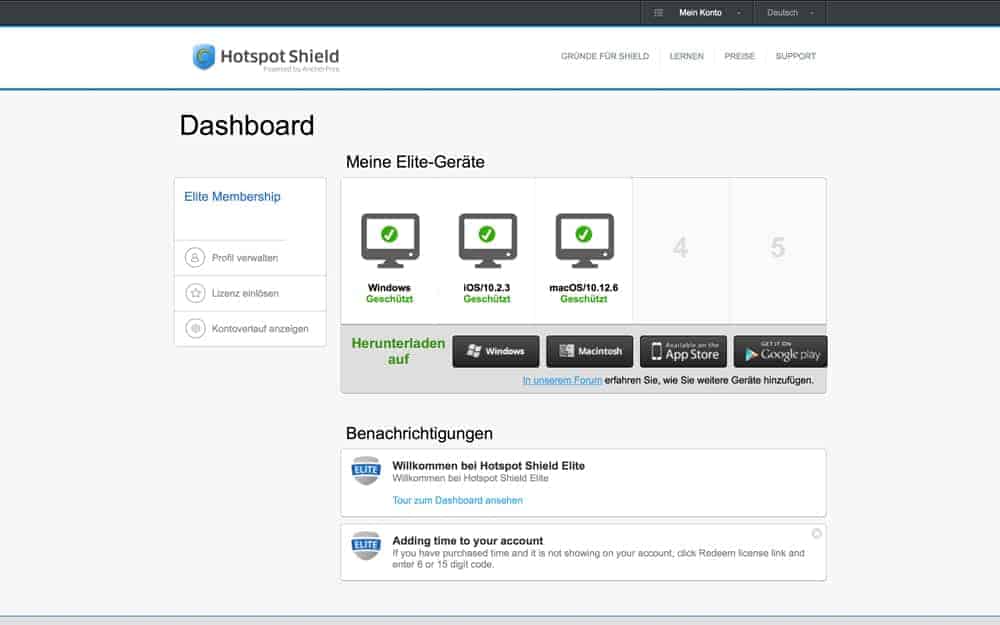
Task: Open the Mein Konto dropdown menu
Action: point(700,13)
